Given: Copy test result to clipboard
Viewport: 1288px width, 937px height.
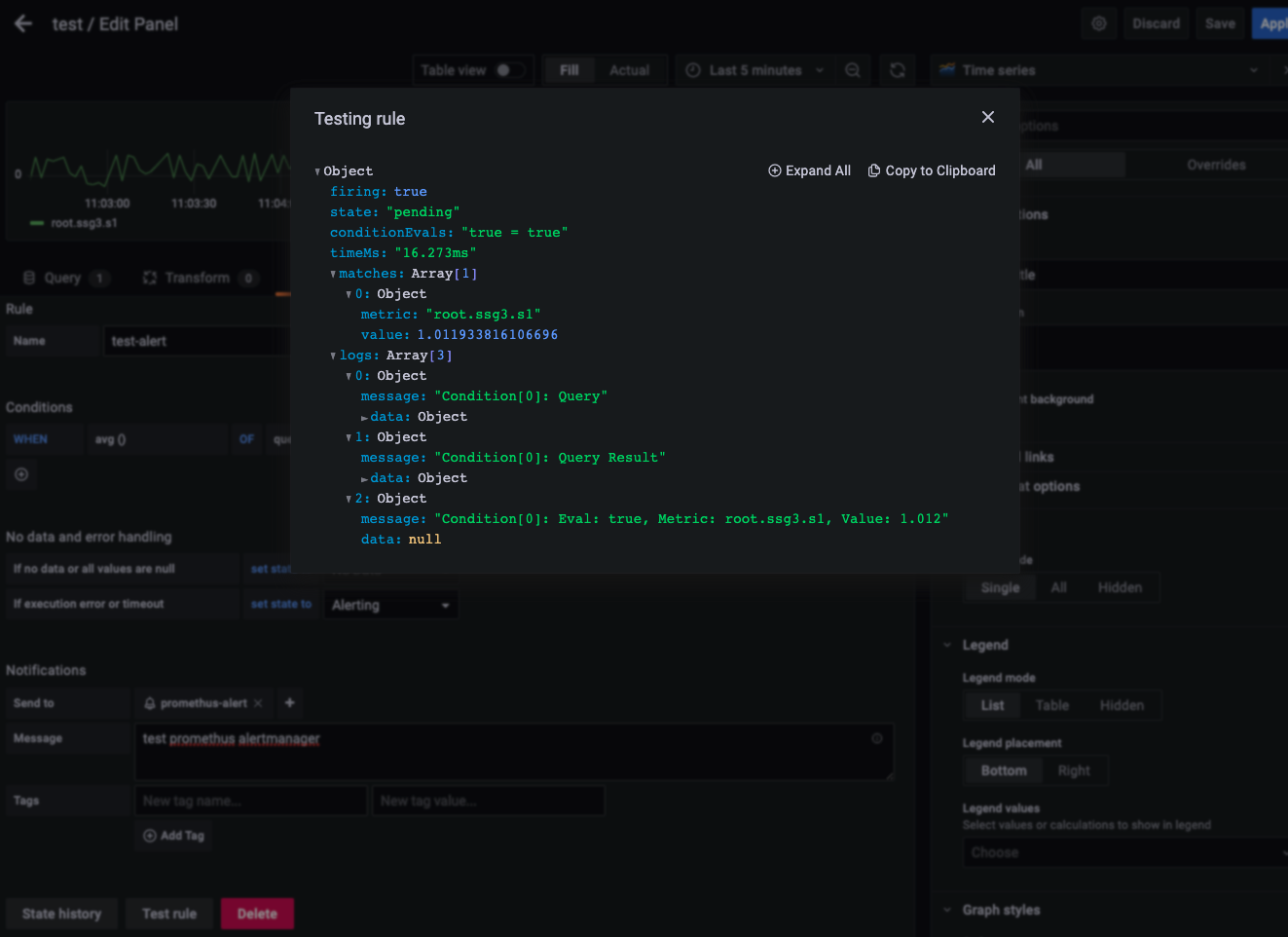Looking at the screenshot, I should point(932,170).
